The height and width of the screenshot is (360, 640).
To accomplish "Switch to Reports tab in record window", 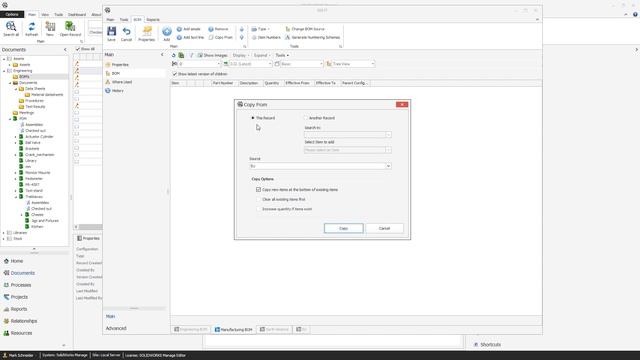I will pyautogui.click(x=153, y=20).
